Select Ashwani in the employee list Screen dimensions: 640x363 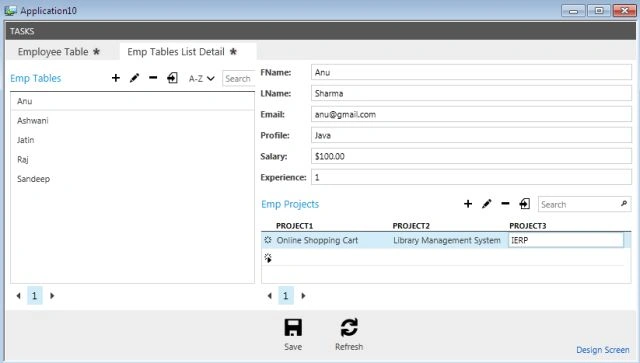click(132, 120)
